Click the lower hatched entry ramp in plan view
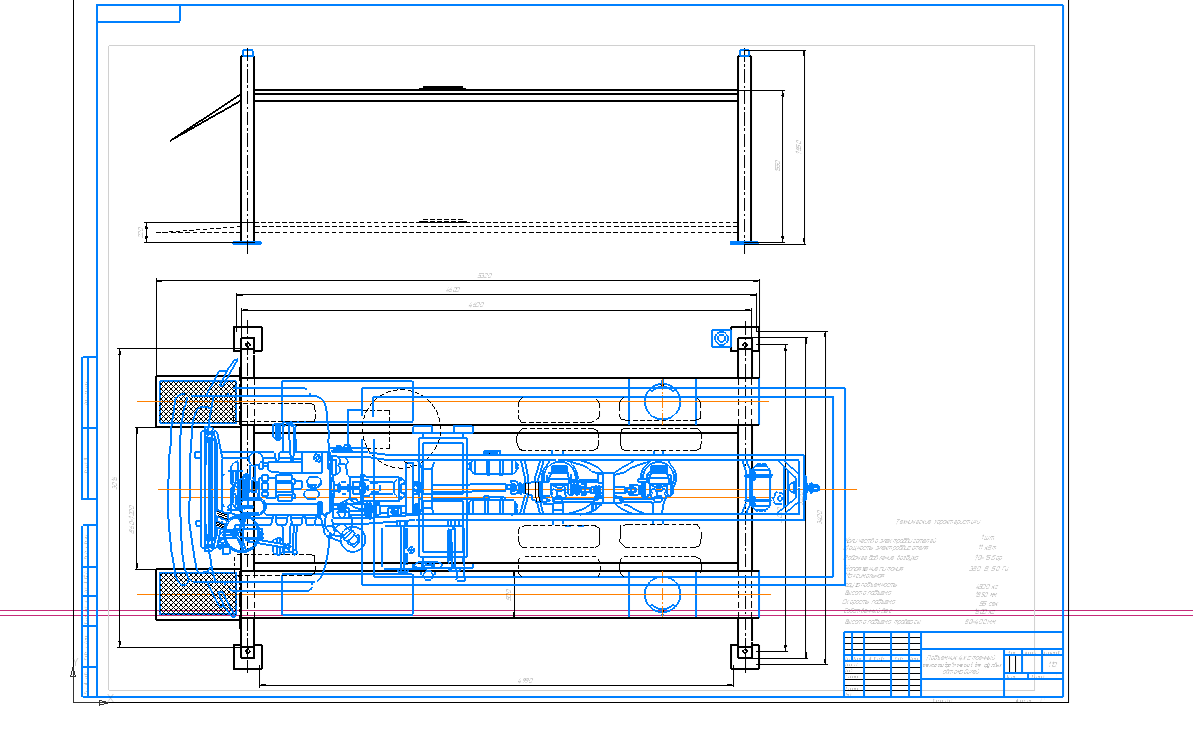The height and width of the screenshot is (741, 1193). pyautogui.click(x=198, y=593)
